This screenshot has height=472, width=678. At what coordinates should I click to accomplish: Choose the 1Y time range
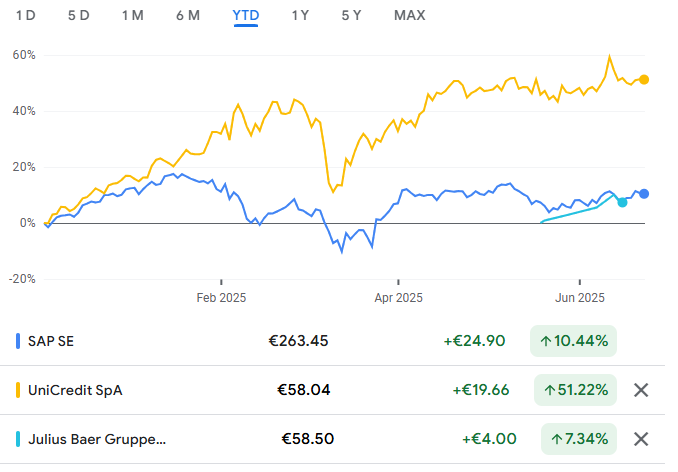[300, 16]
